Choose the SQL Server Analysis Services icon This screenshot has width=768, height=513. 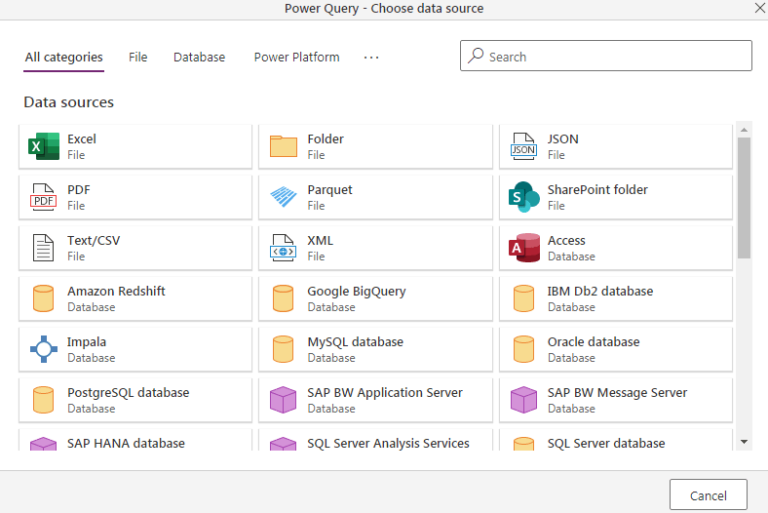click(283, 444)
